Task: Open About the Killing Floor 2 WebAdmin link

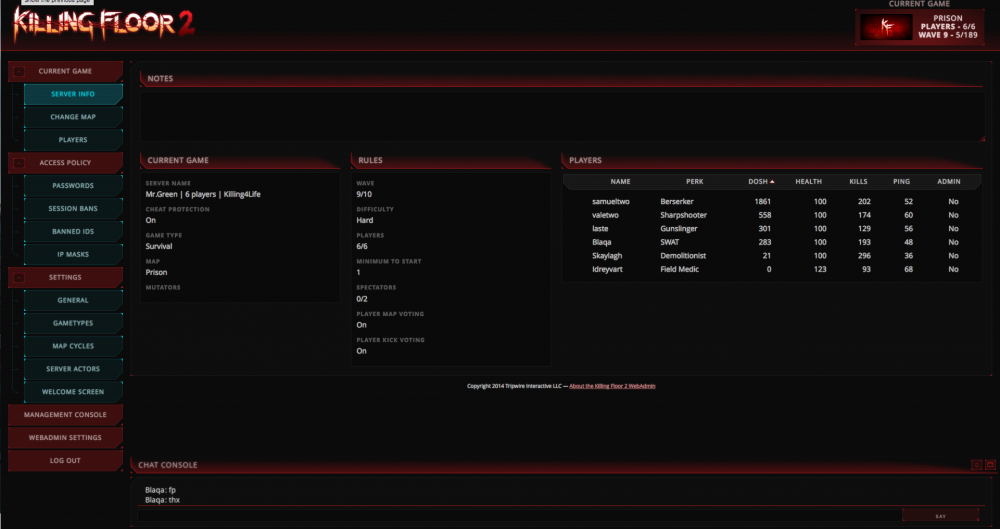Action: pyautogui.click(x=612, y=386)
